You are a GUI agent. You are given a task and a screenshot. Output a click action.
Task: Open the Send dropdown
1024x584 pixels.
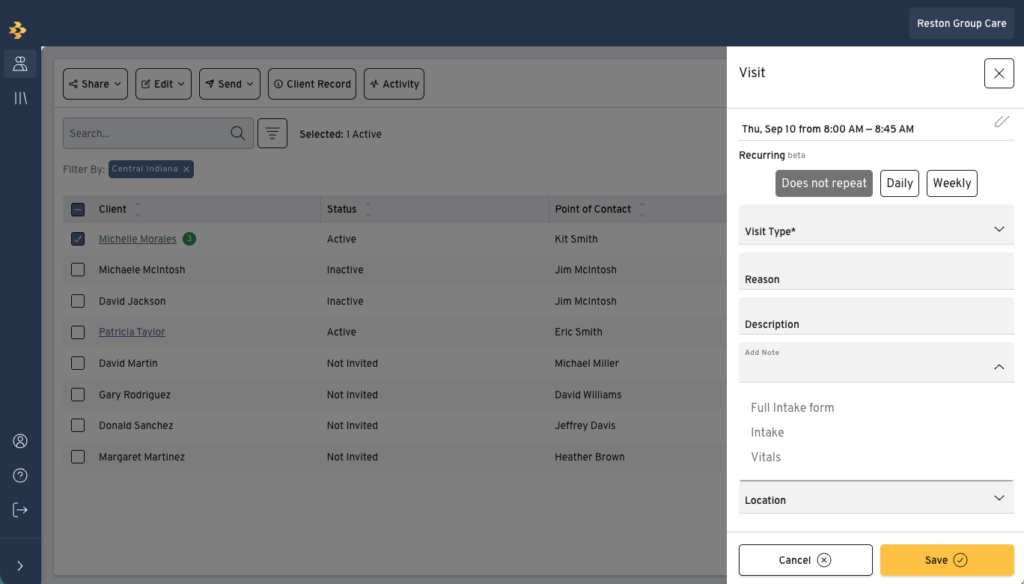(x=230, y=84)
